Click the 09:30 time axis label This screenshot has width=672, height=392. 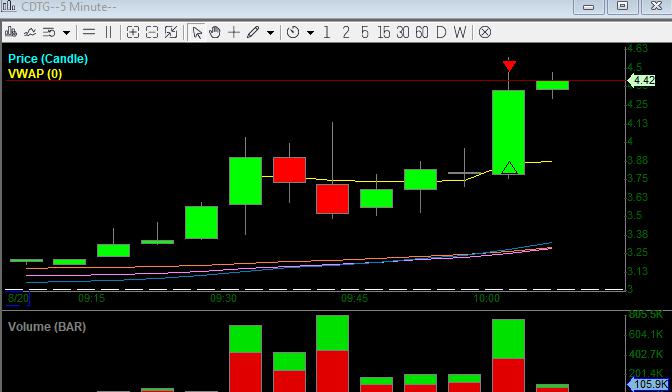[223, 298]
